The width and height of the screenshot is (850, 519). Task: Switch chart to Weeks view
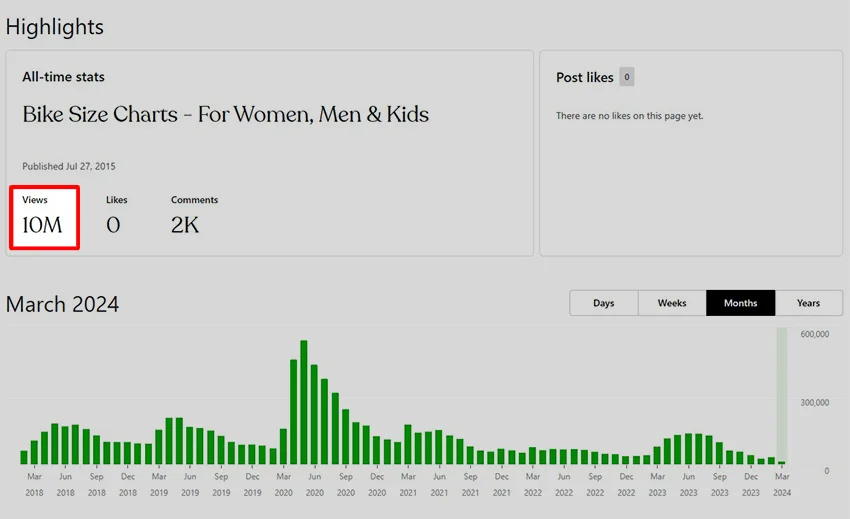click(672, 303)
